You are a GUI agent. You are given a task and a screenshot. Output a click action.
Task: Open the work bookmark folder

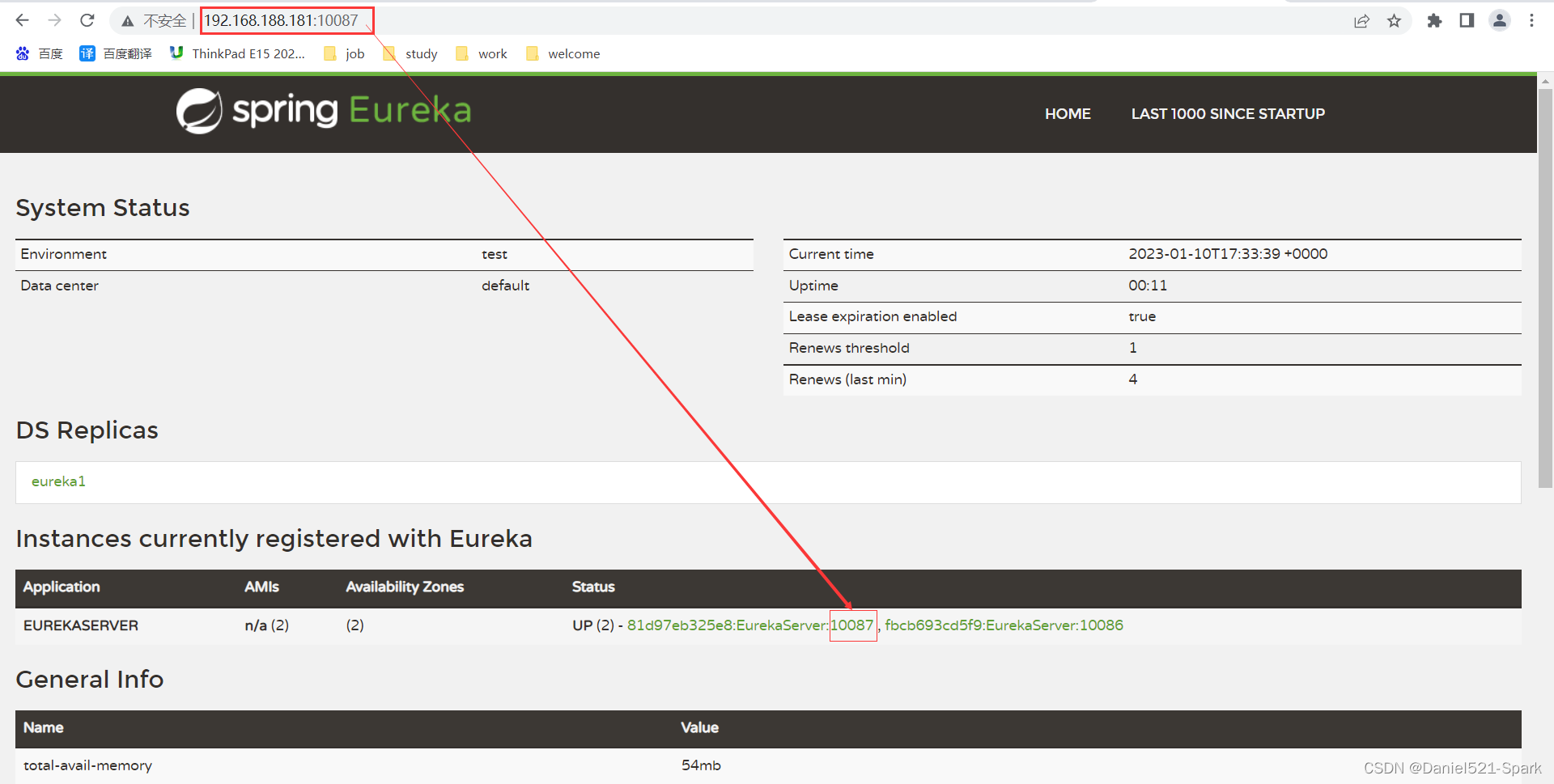(482, 53)
